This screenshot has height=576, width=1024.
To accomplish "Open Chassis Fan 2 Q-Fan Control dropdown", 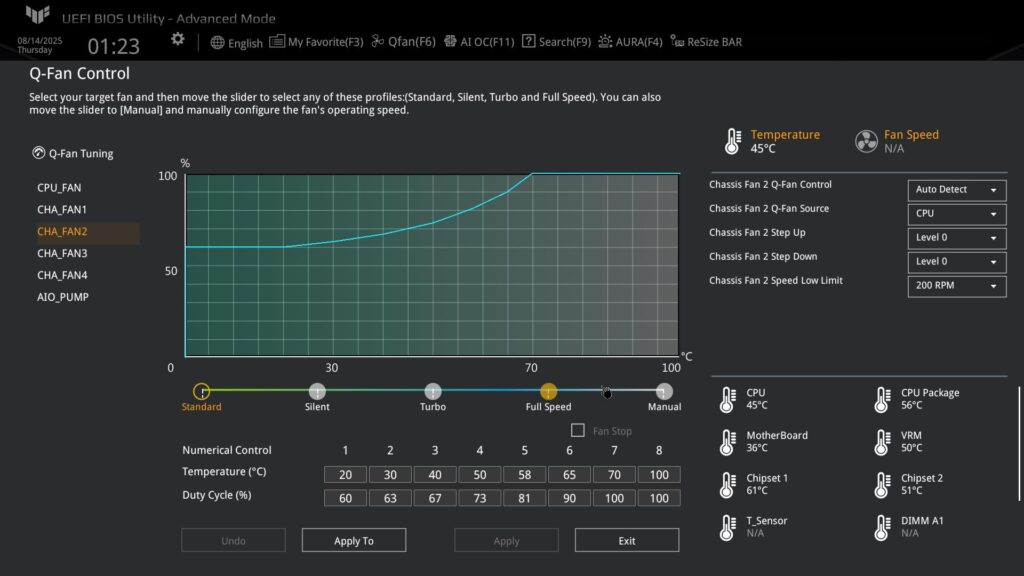I will (957, 190).
